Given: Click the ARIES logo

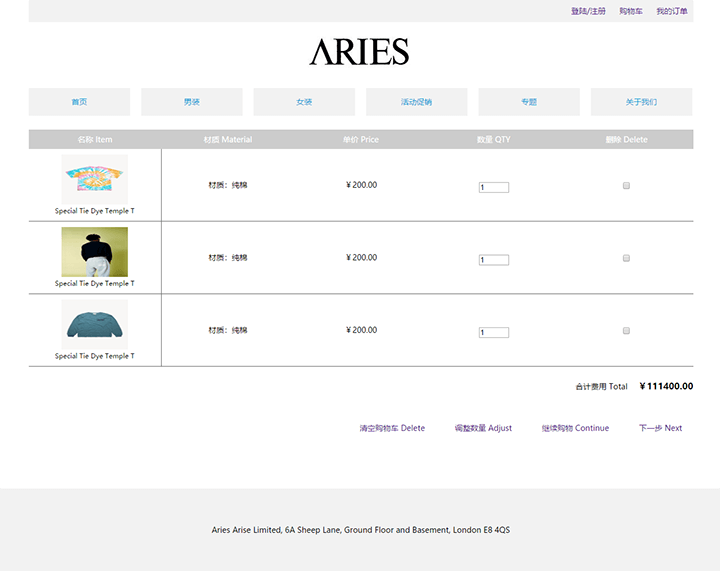Looking at the screenshot, I should (x=360, y=51).
